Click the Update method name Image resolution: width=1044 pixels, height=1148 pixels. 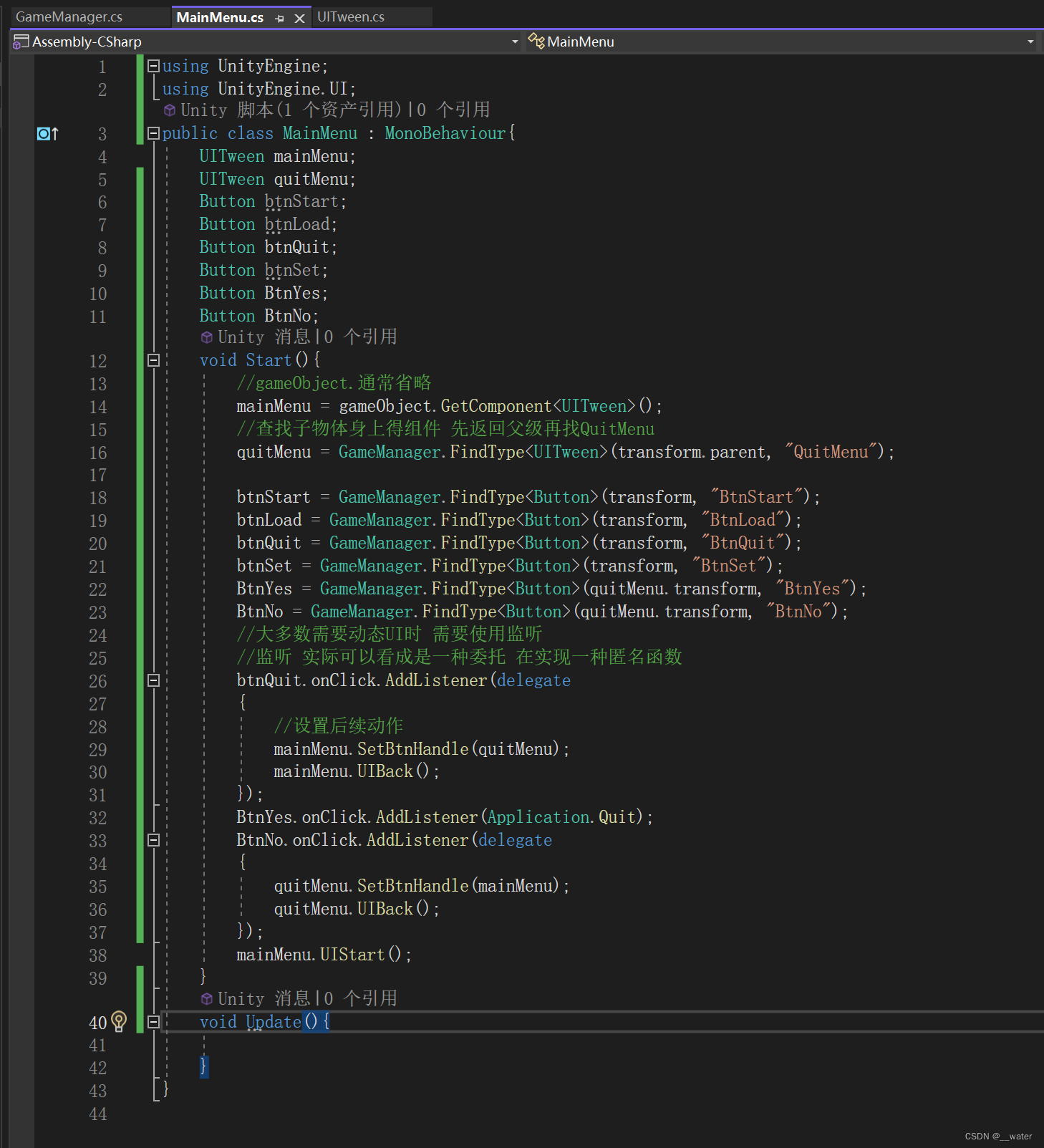274,1022
